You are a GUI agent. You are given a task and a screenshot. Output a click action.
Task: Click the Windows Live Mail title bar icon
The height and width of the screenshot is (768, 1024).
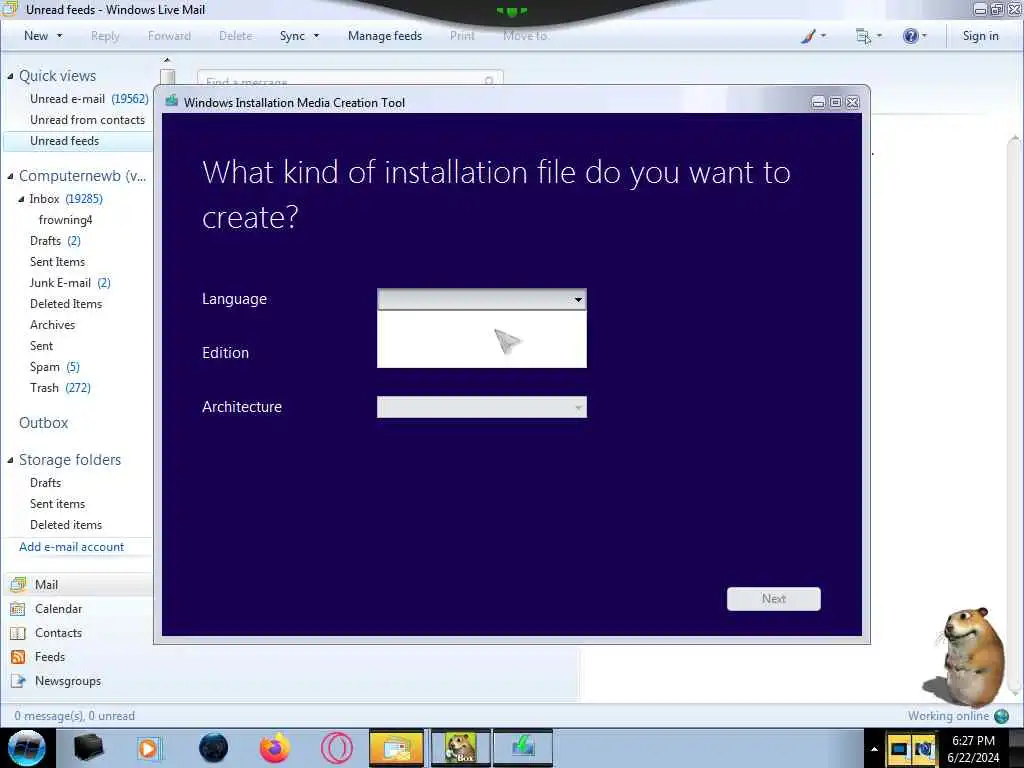tap(10, 8)
